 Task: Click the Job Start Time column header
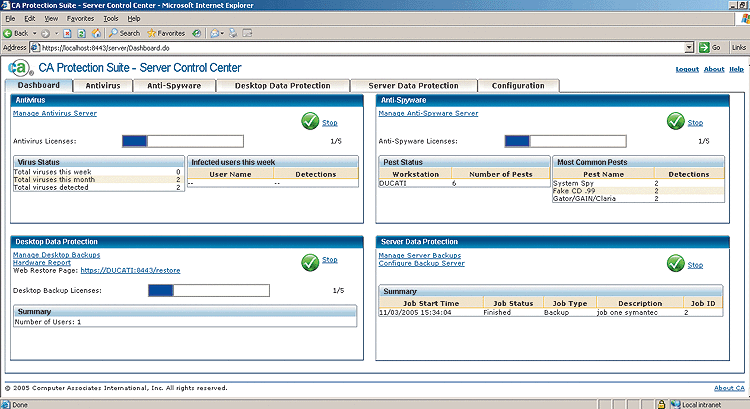431,303
